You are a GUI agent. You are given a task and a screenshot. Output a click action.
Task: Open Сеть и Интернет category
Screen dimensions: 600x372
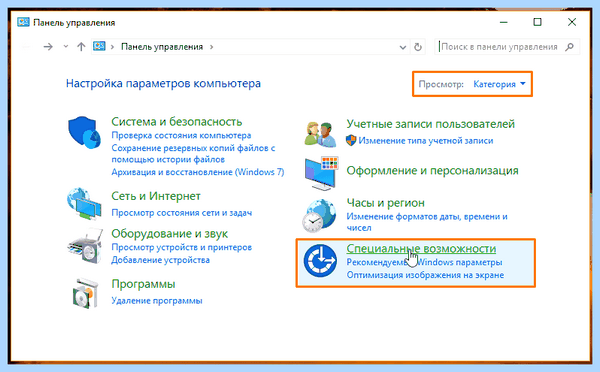click(x=156, y=196)
